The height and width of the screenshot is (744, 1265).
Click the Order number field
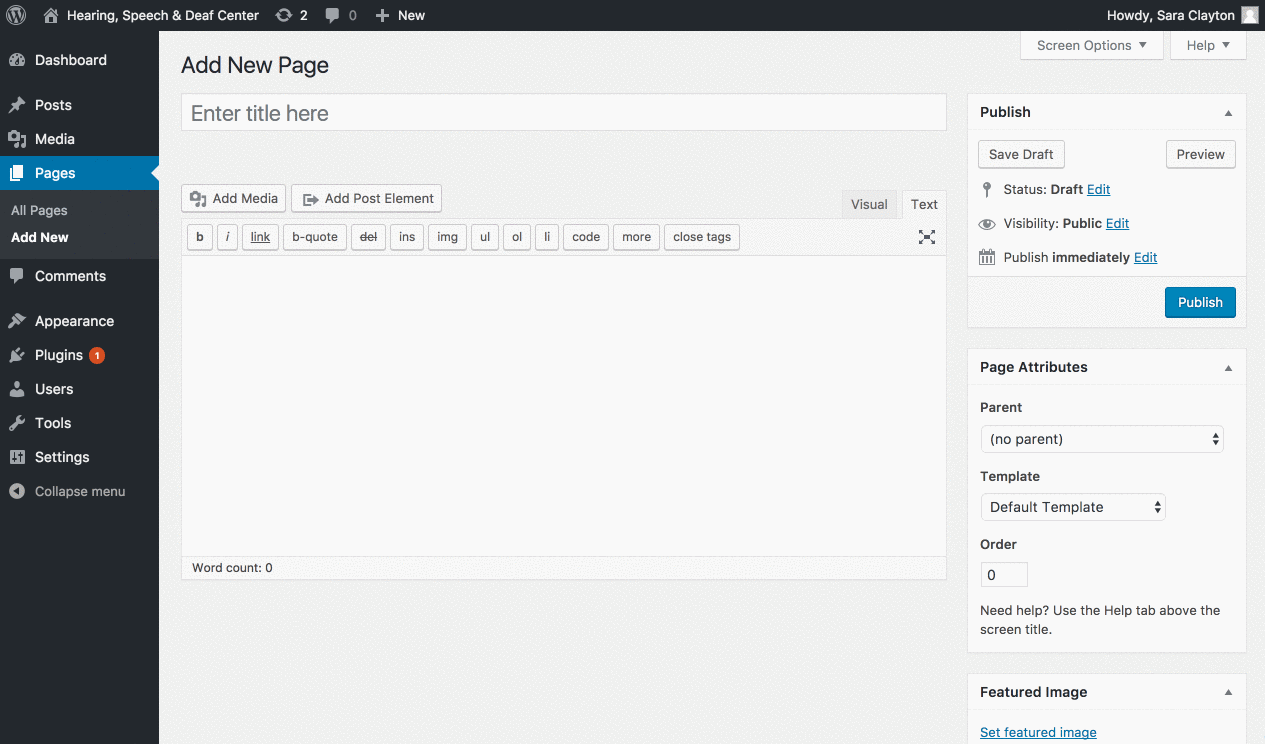click(1004, 575)
